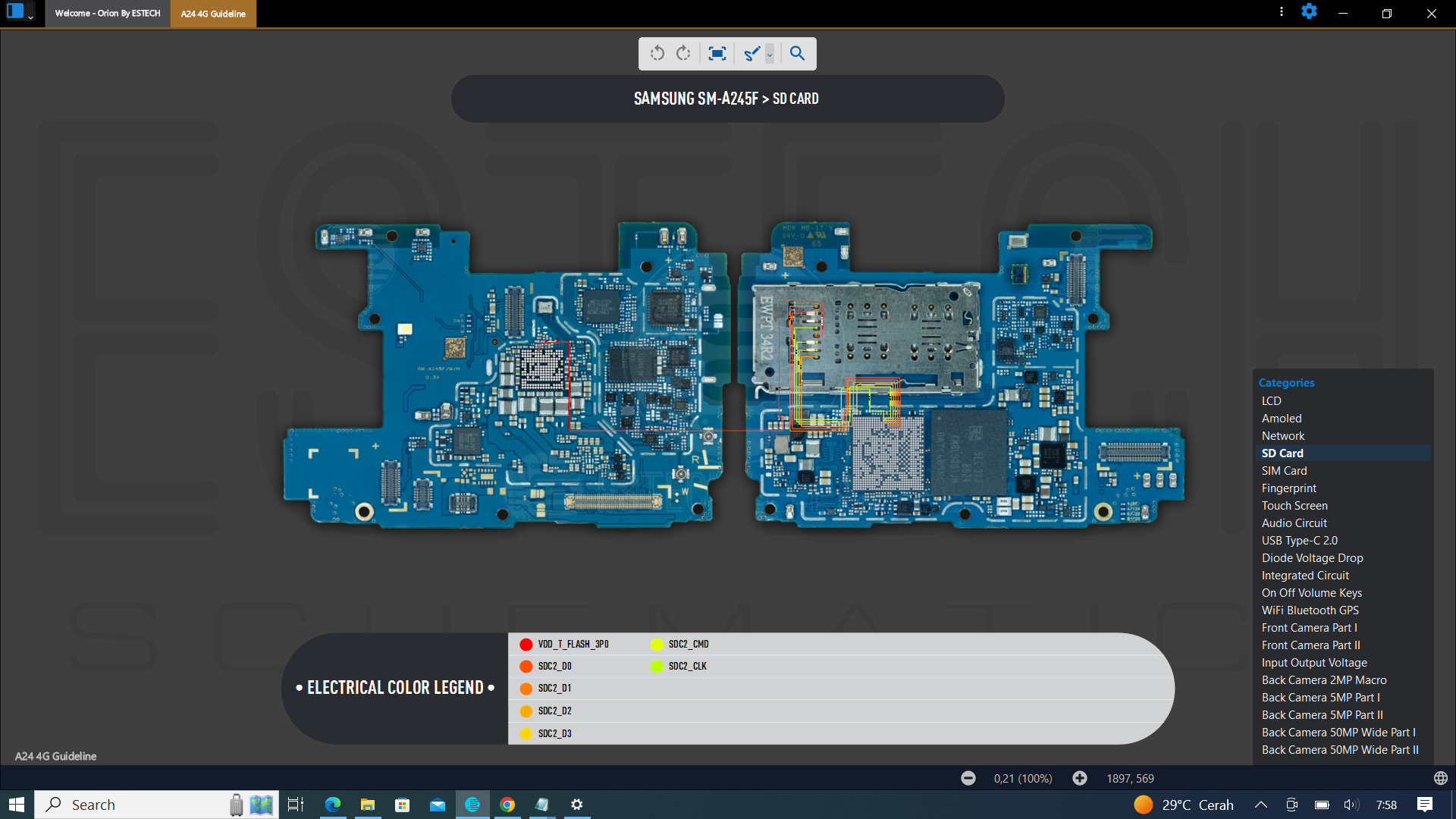The height and width of the screenshot is (819, 1456).
Task: Open the SIM Card category
Action: coord(1284,471)
